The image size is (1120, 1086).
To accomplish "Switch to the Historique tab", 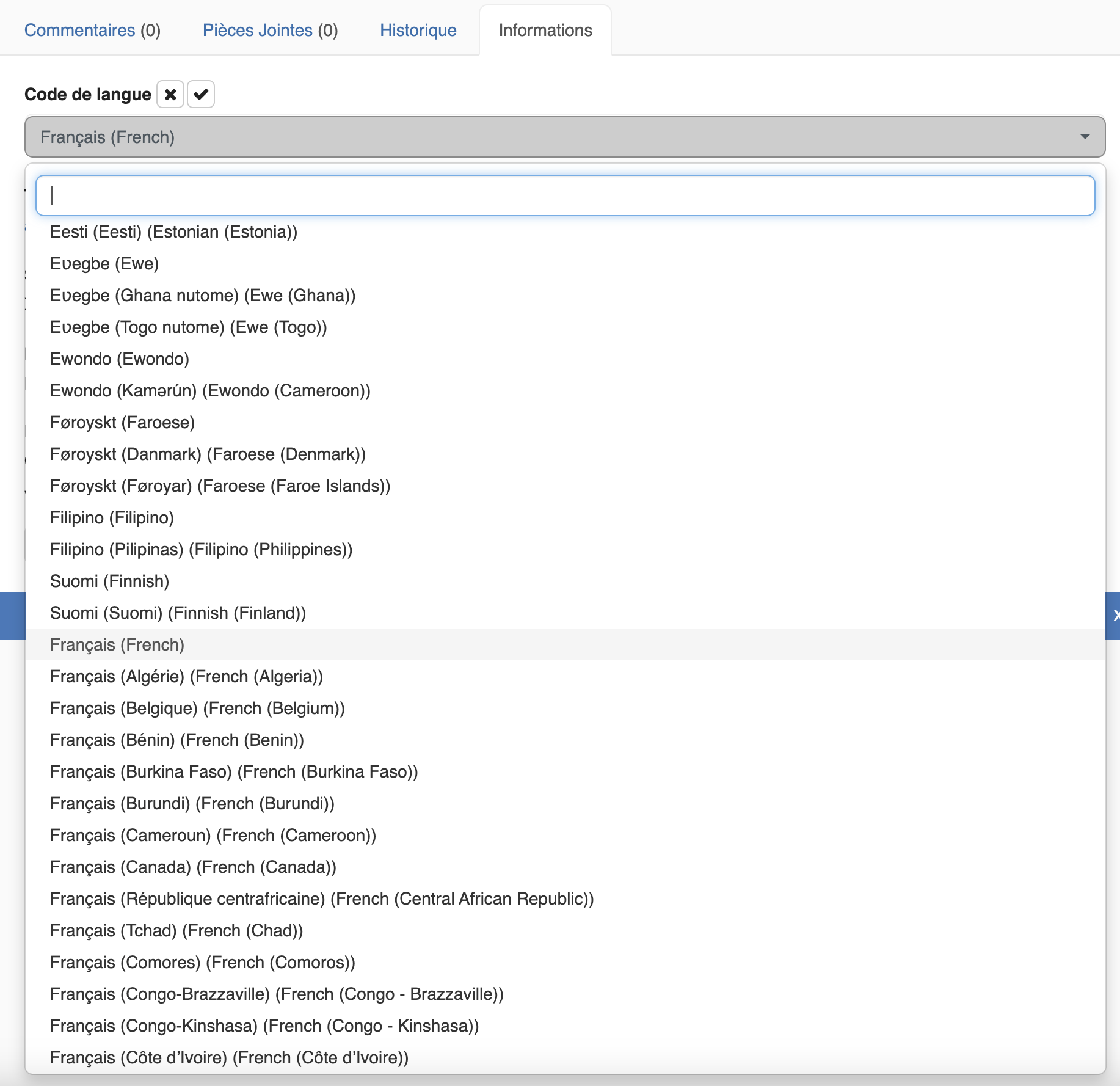I will pyautogui.click(x=418, y=30).
